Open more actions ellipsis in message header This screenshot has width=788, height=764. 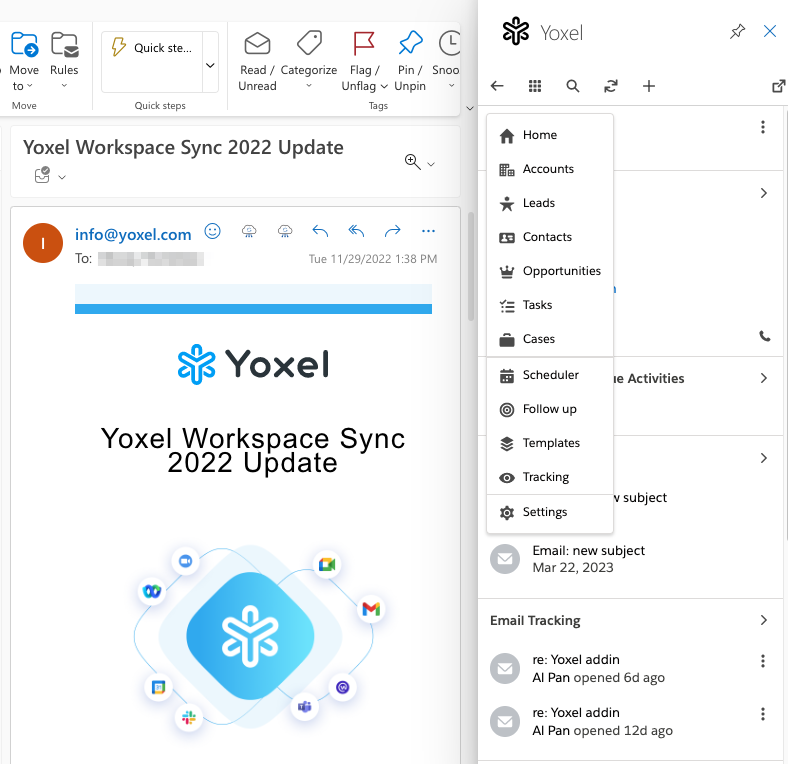tap(428, 231)
